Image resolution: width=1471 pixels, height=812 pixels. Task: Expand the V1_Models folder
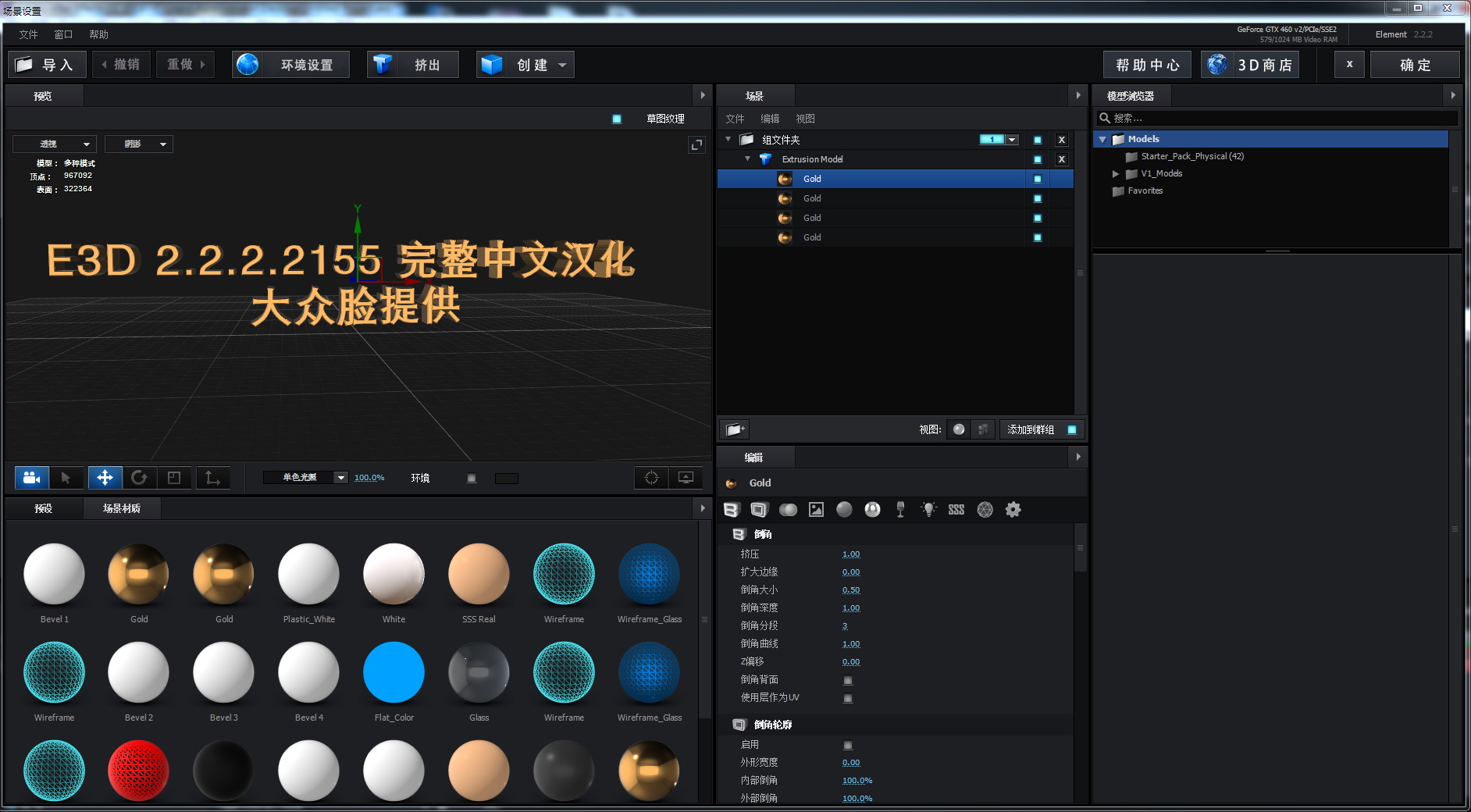[x=1116, y=173]
